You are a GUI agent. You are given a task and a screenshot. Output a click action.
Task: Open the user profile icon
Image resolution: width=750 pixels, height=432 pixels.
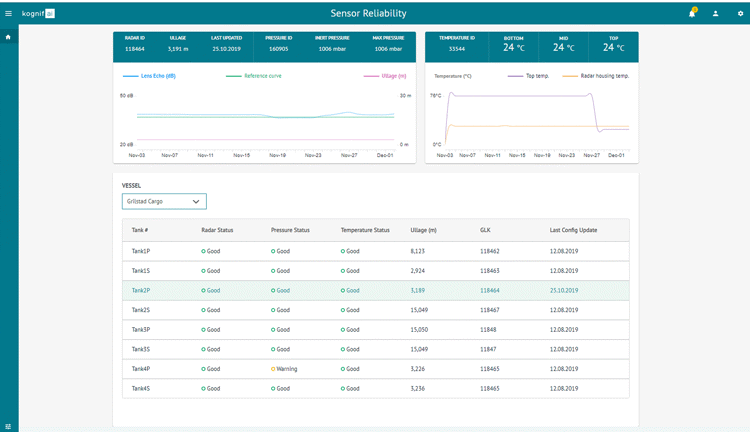click(x=716, y=13)
